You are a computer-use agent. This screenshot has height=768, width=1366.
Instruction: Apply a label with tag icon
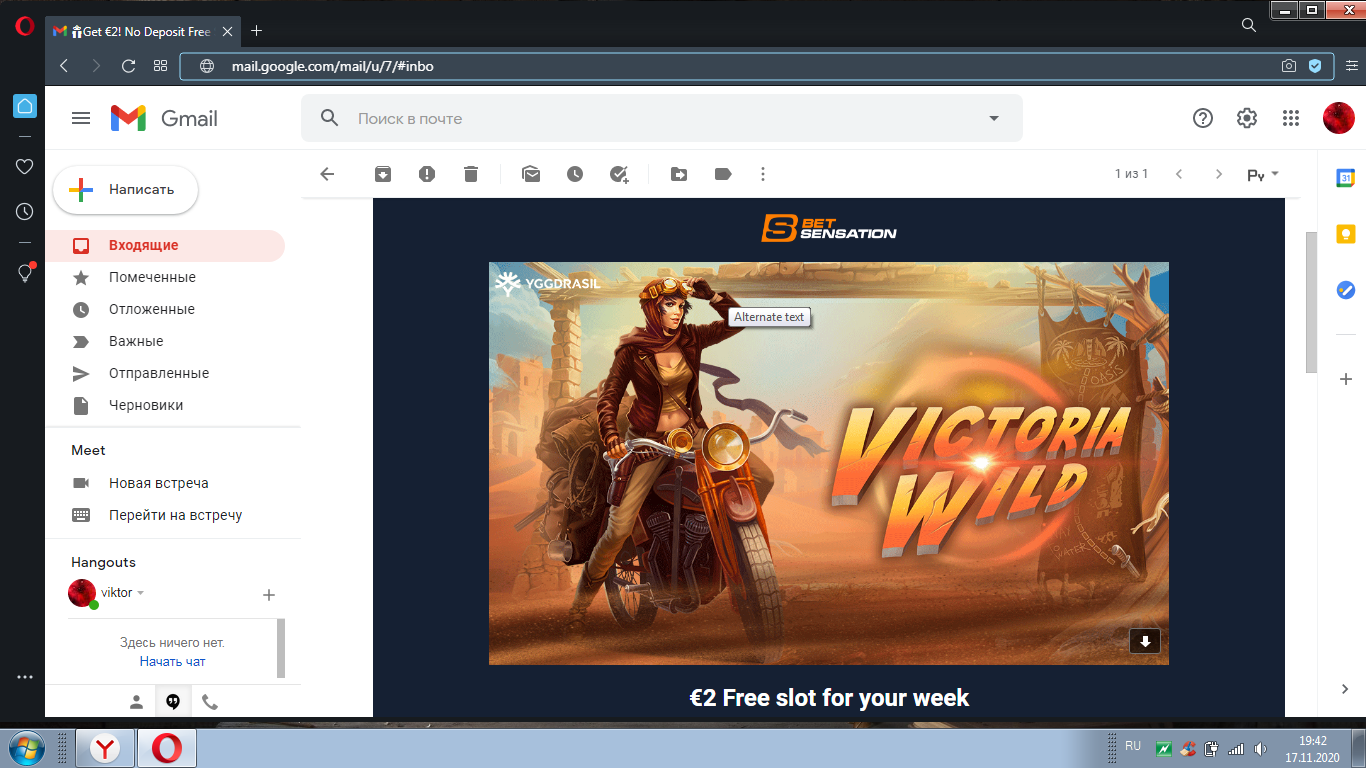coord(723,174)
